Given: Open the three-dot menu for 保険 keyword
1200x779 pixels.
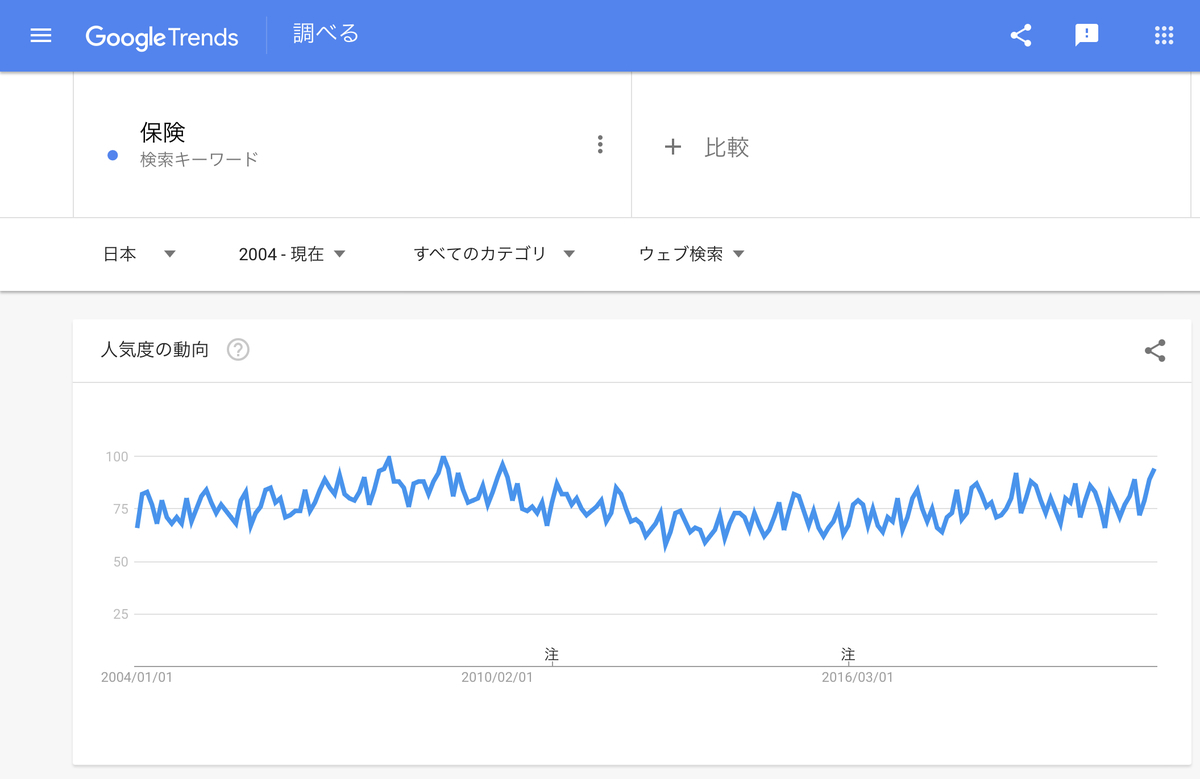Looking at the screenshot, I should 600,144.
